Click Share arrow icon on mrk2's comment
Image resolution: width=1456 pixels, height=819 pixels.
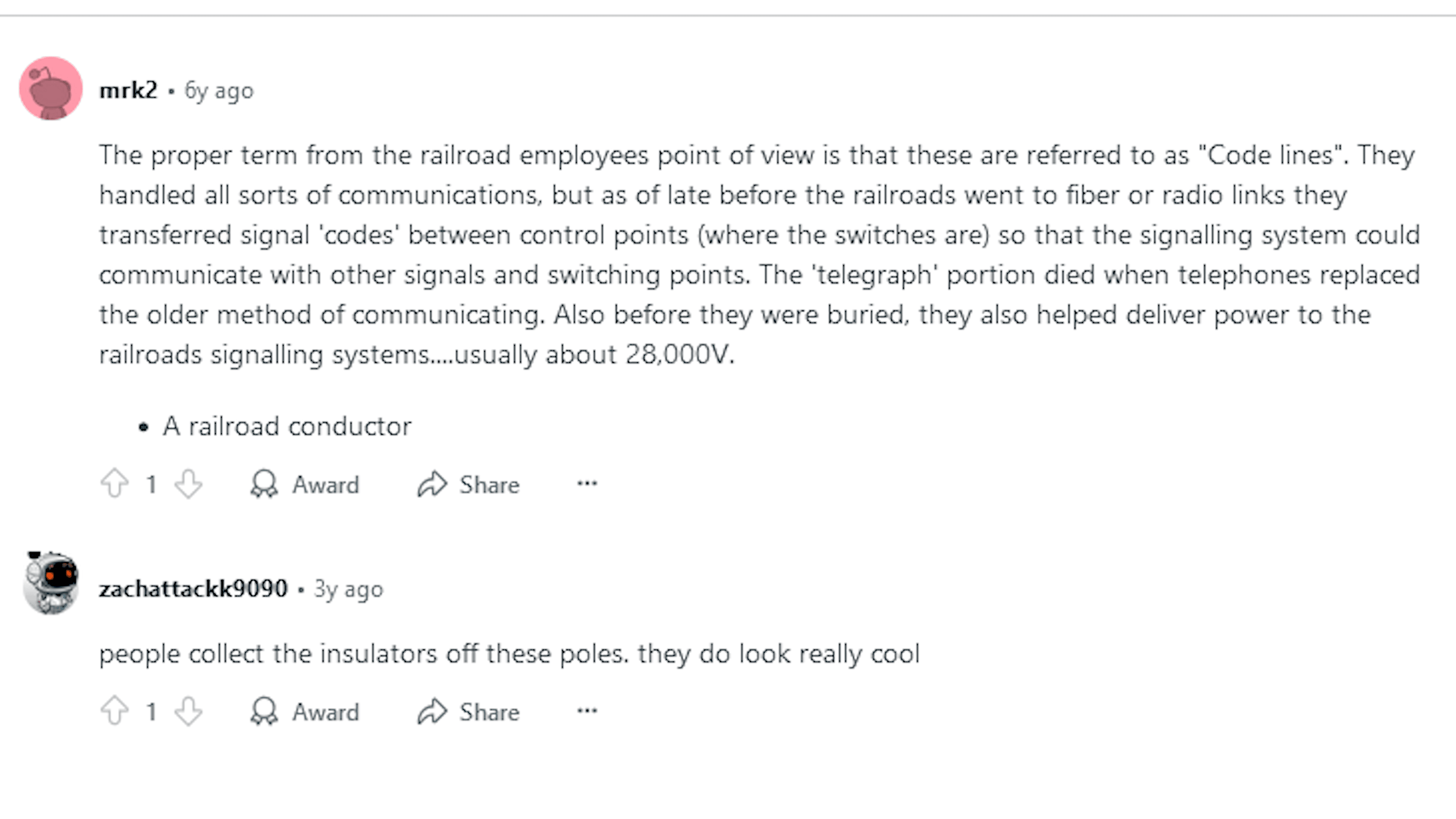432,484
